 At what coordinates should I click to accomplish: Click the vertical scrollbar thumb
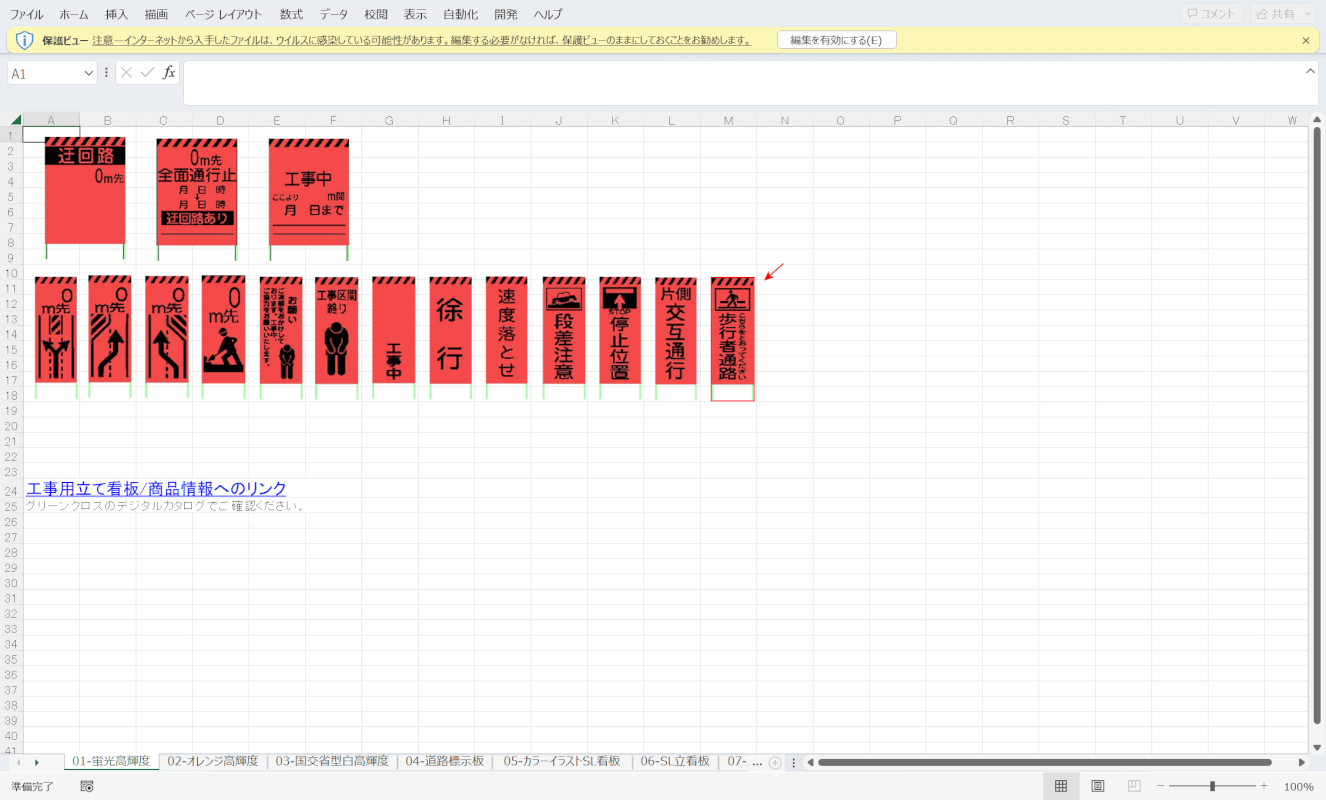1316,423
